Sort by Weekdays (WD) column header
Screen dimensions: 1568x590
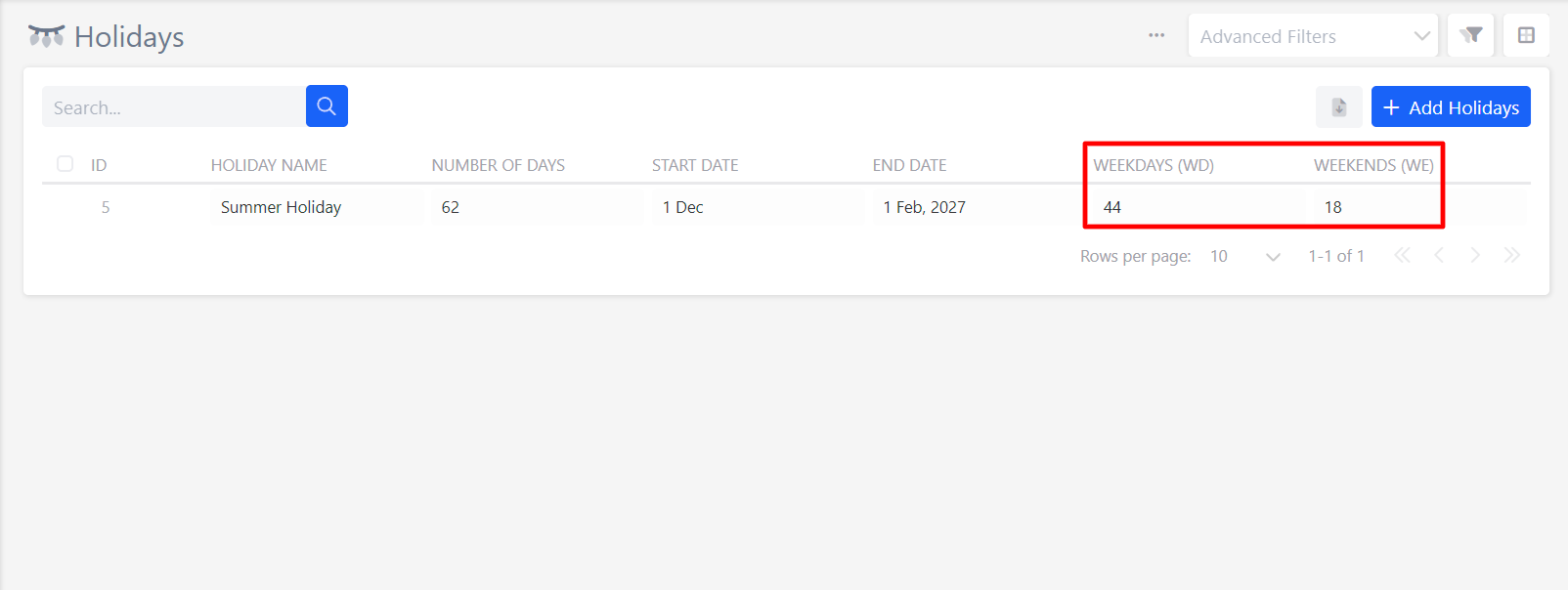(x=1154, y=165)
